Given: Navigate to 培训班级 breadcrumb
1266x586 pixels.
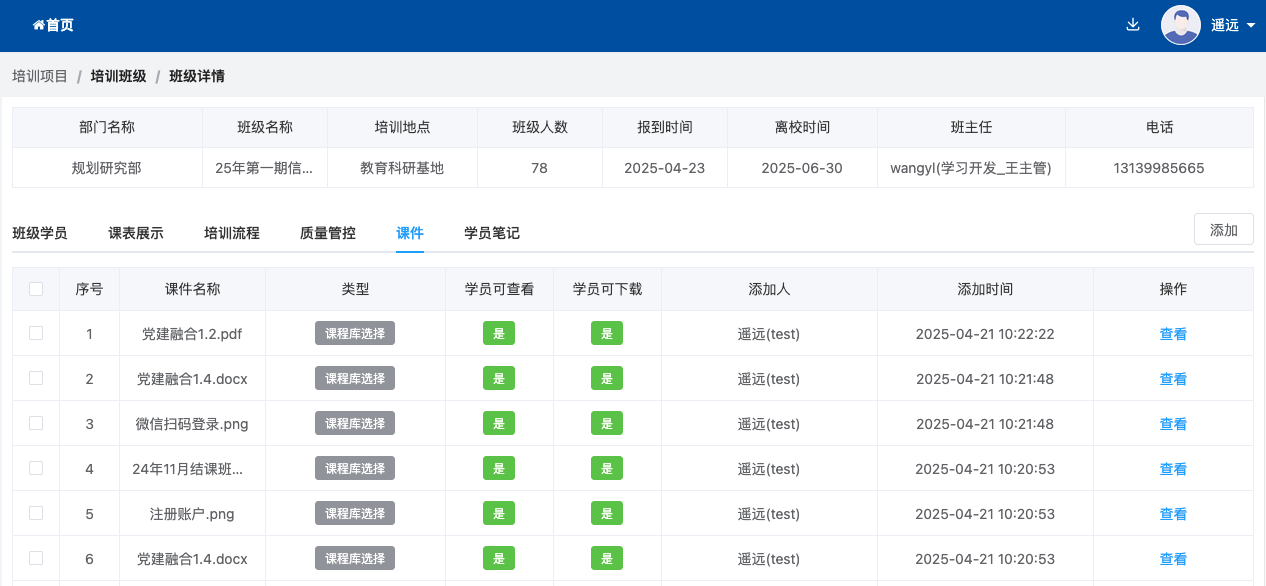Looking at the screenshot, I should (x=118, y=76).
